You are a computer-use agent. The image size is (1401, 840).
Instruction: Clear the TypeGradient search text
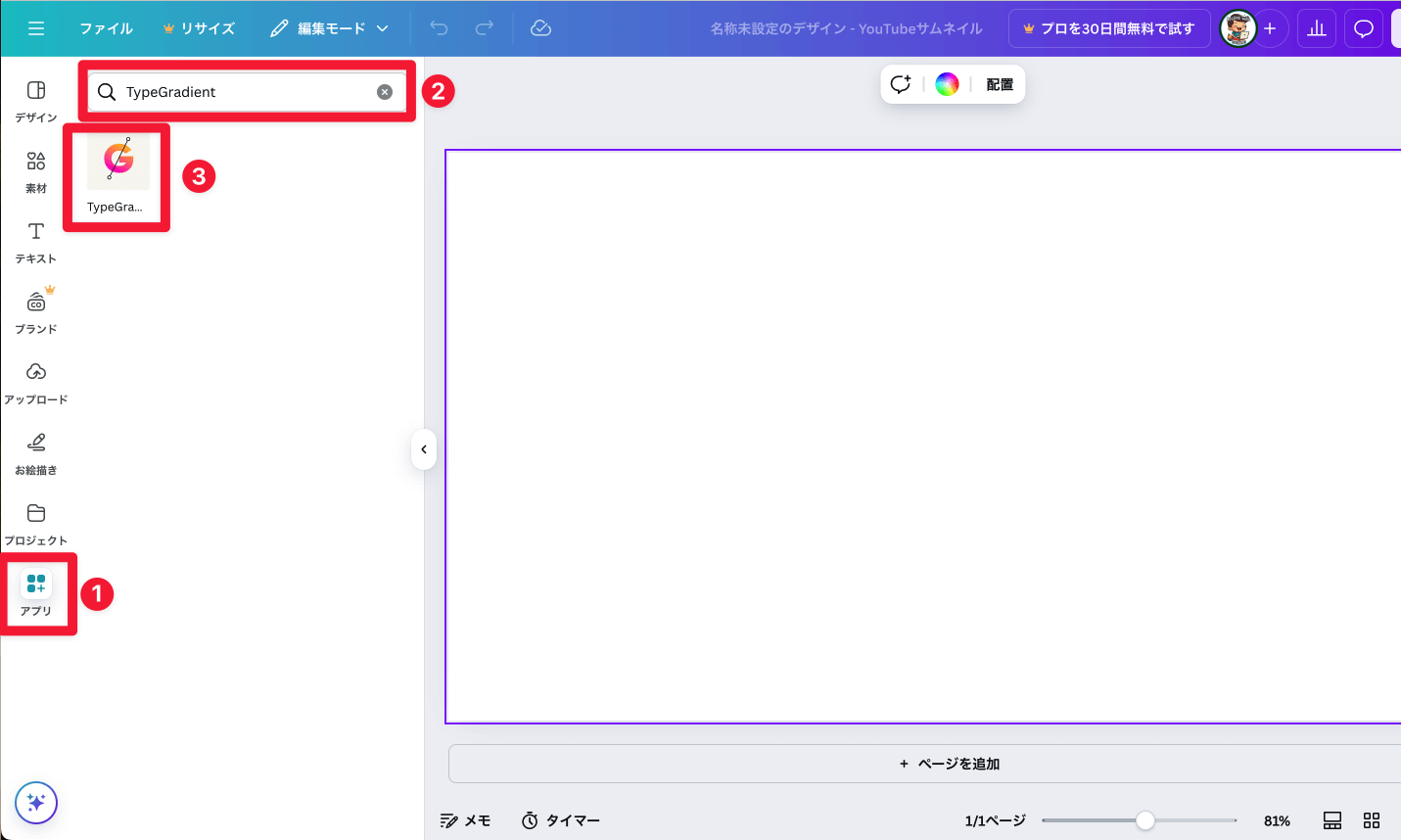tap(385, 92)
